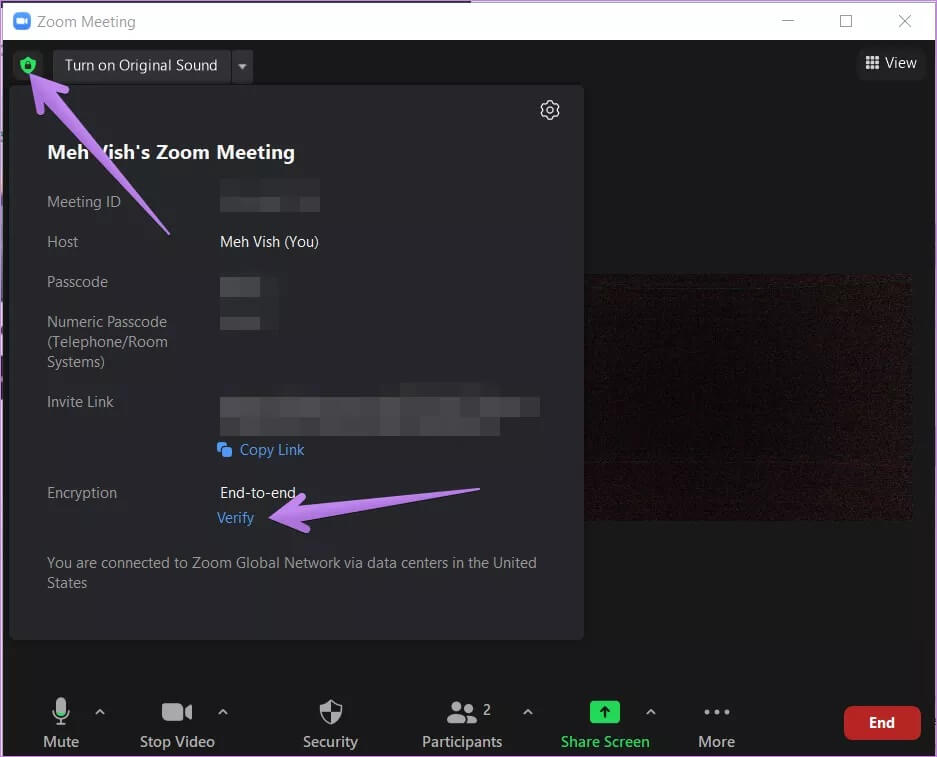Click the Copy Link text
The image size is (937, 757).
click(272, 449)
